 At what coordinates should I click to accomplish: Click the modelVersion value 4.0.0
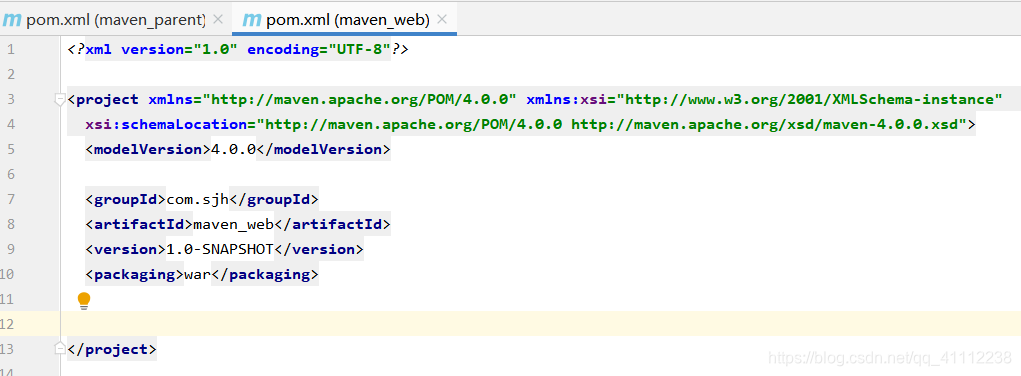point(234,150)
